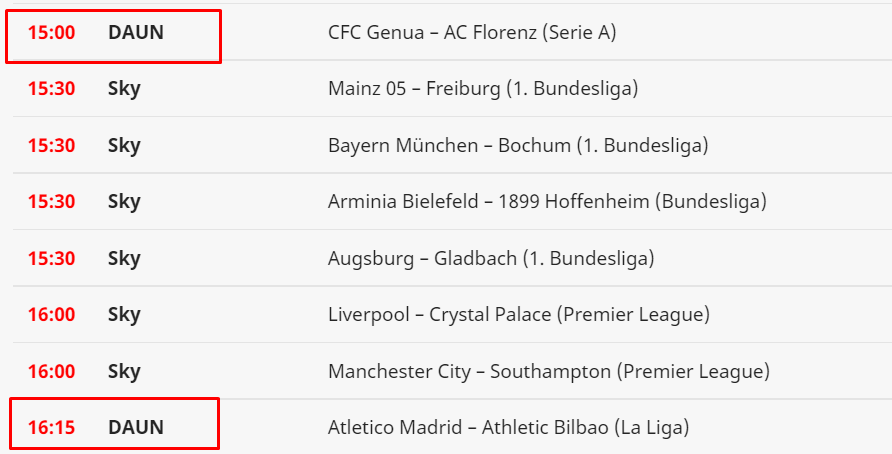
Task: Open Mainz 05 – Freiburg match entry
Action: point(482,88)
